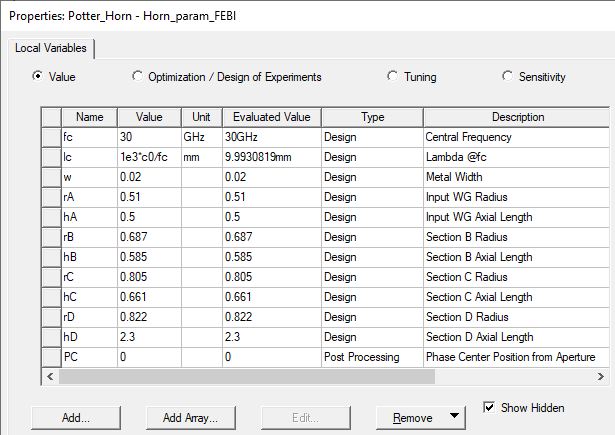Click the 'Central Frequency' description cell
615x435 pixels.
[517, 137]
